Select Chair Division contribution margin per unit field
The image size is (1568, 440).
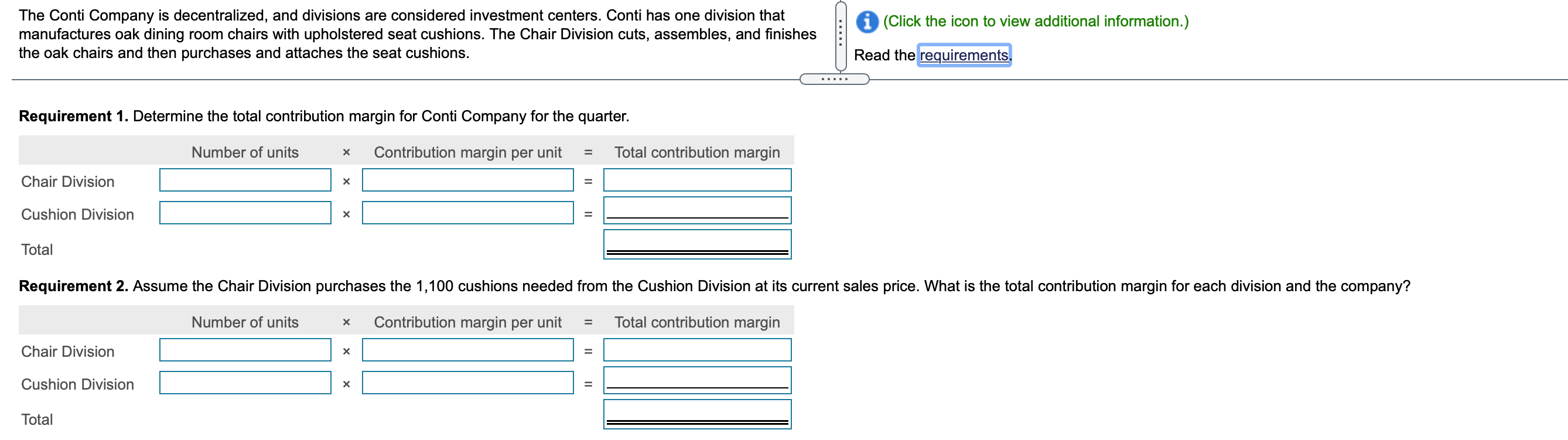(467, 180)
